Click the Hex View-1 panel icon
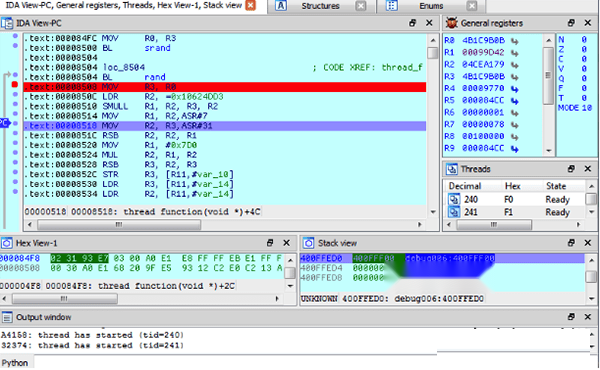 pos(7,243)
